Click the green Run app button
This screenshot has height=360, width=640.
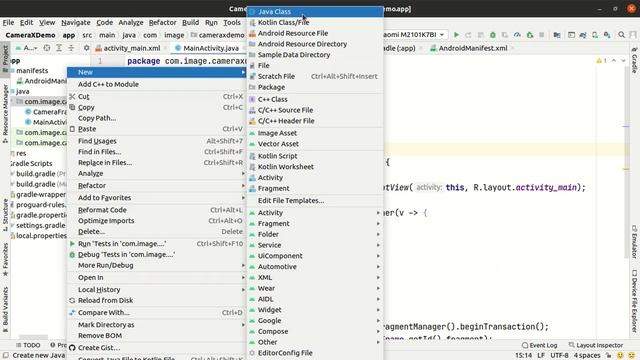[x=456, y=35]
